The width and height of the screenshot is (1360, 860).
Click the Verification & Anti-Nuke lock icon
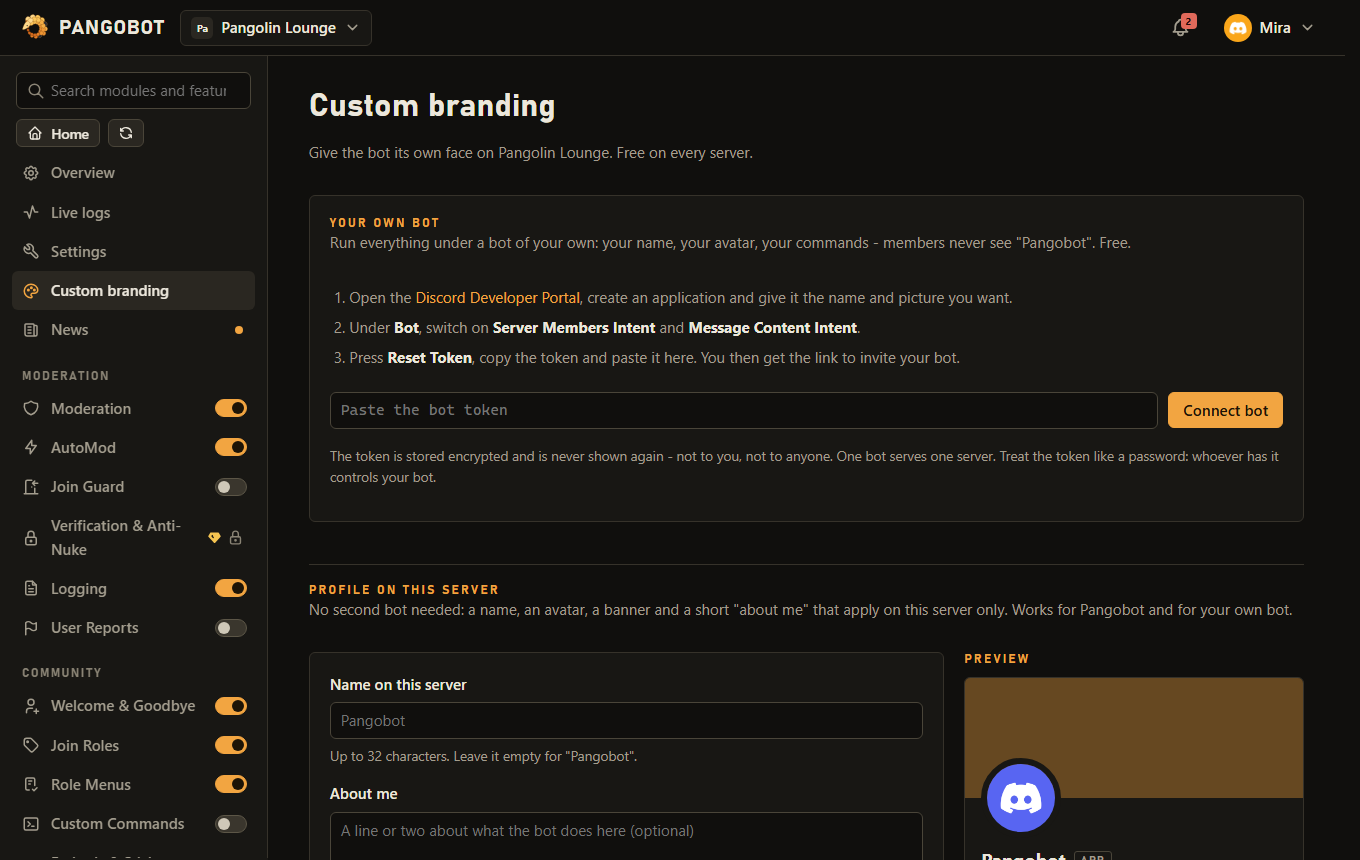point(31,538)
